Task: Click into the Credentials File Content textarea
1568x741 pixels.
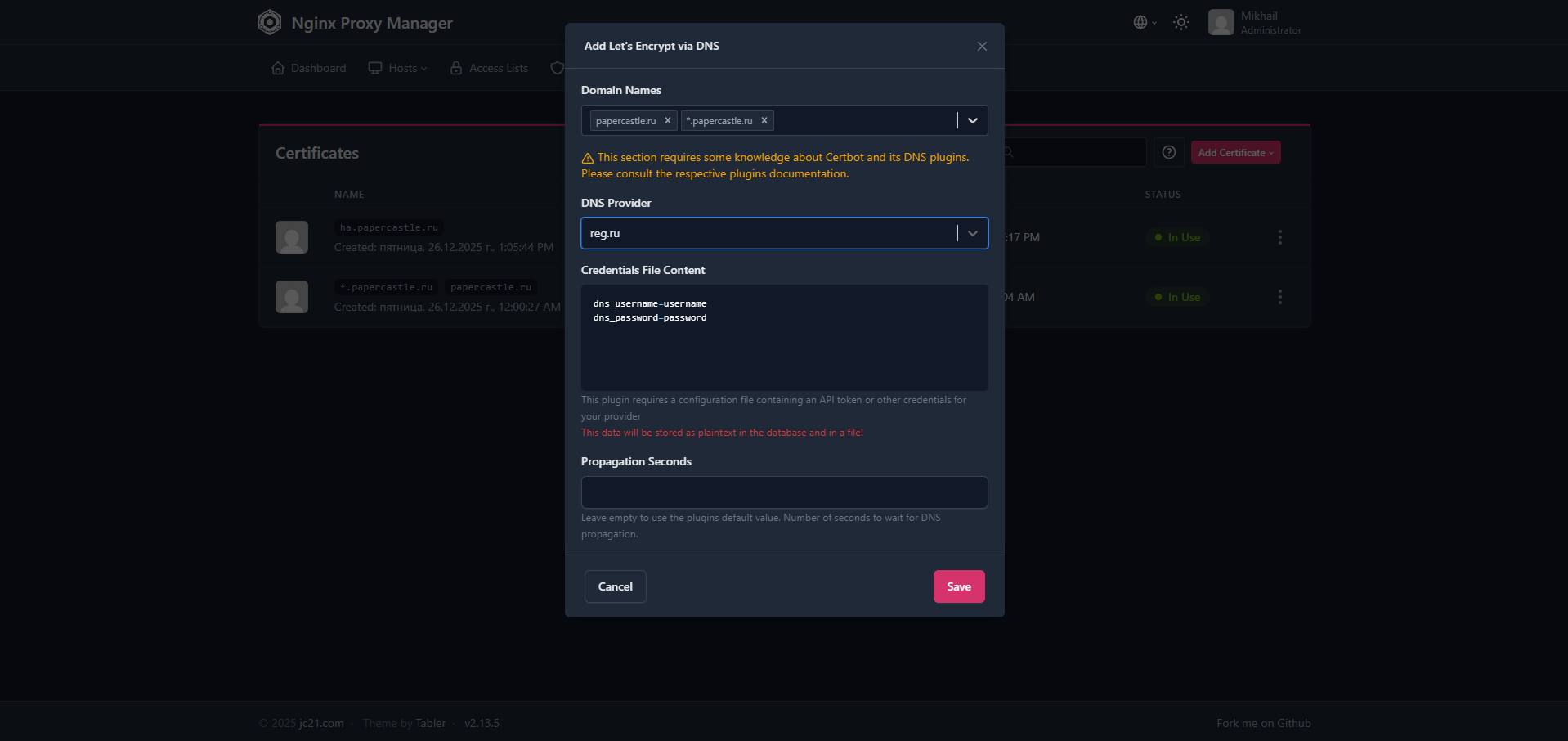Action: pyautogui.click(x=784, y=337)
